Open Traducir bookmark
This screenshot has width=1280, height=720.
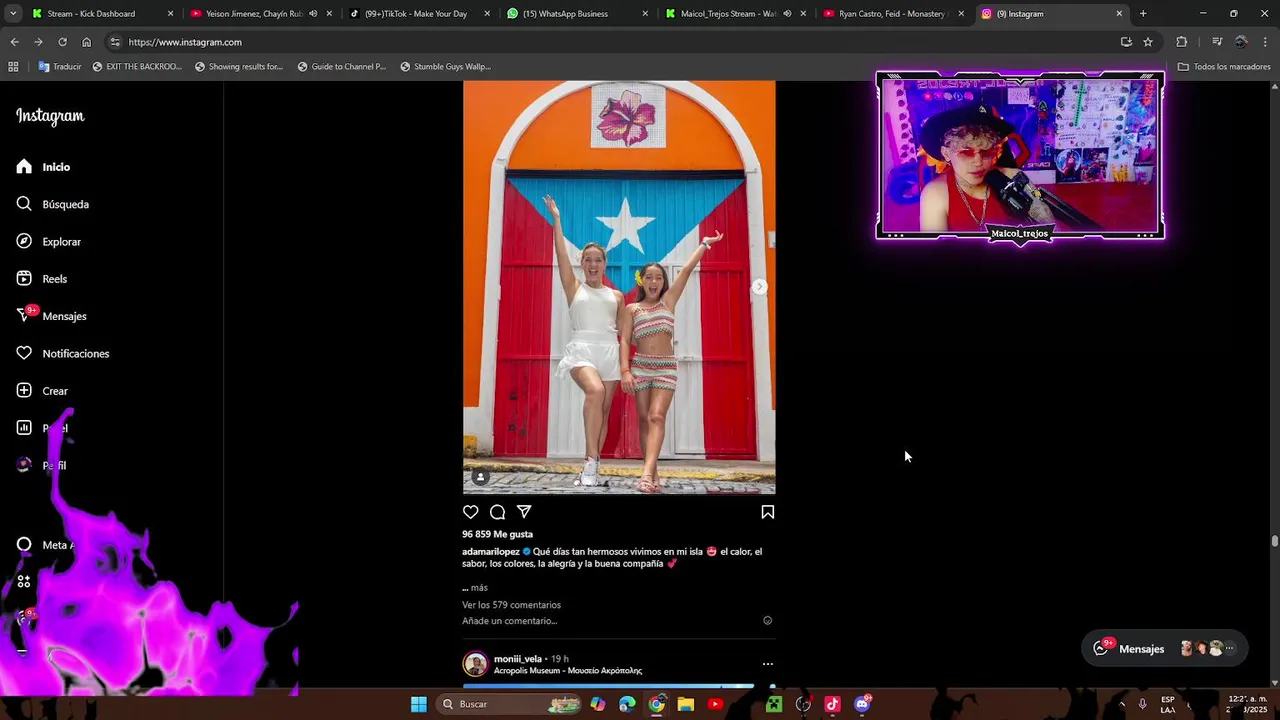(x=60, y=67)
